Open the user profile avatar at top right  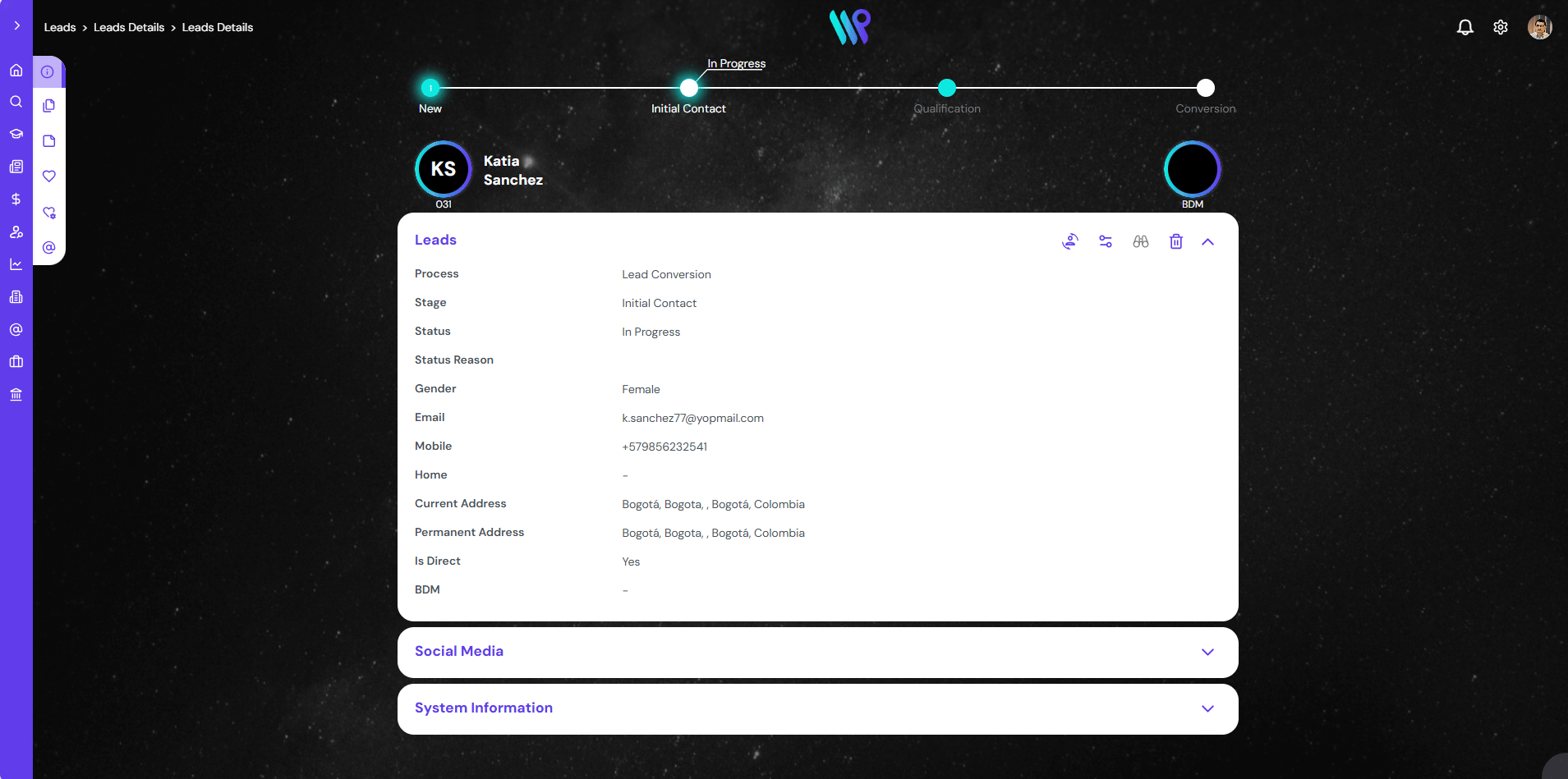coord(1538,27)
